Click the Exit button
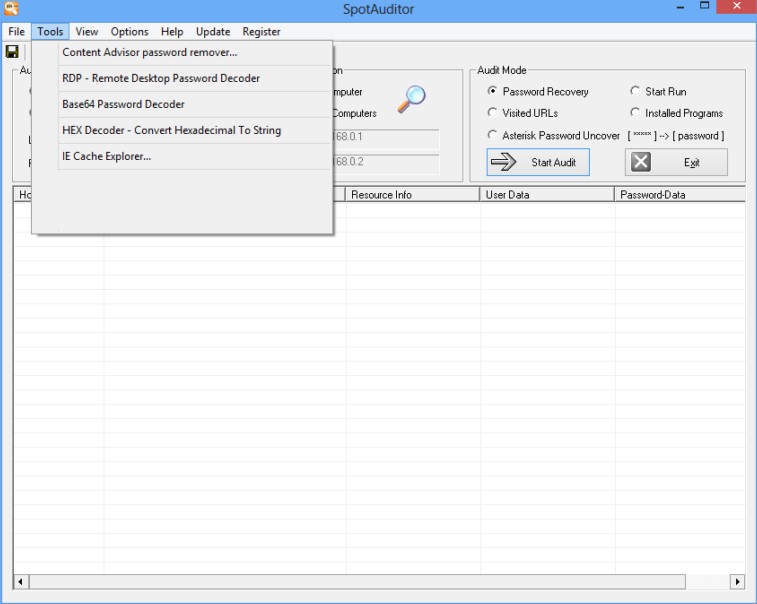Screen dimensions: 757x604 [676, 162]
